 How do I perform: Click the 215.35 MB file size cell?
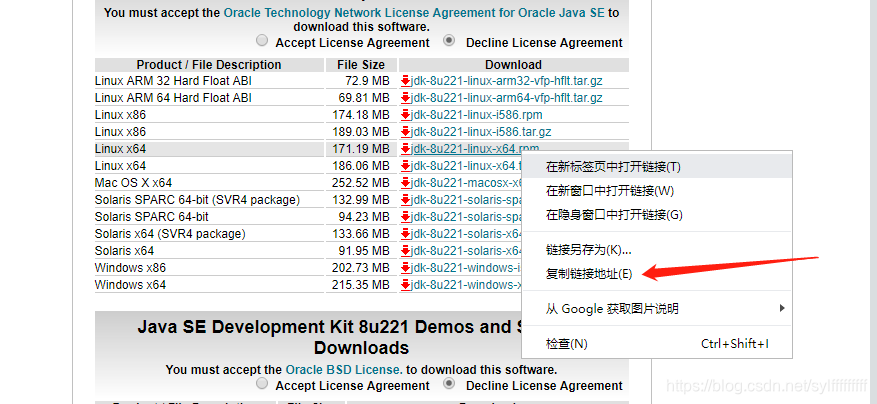coord(361,285)
